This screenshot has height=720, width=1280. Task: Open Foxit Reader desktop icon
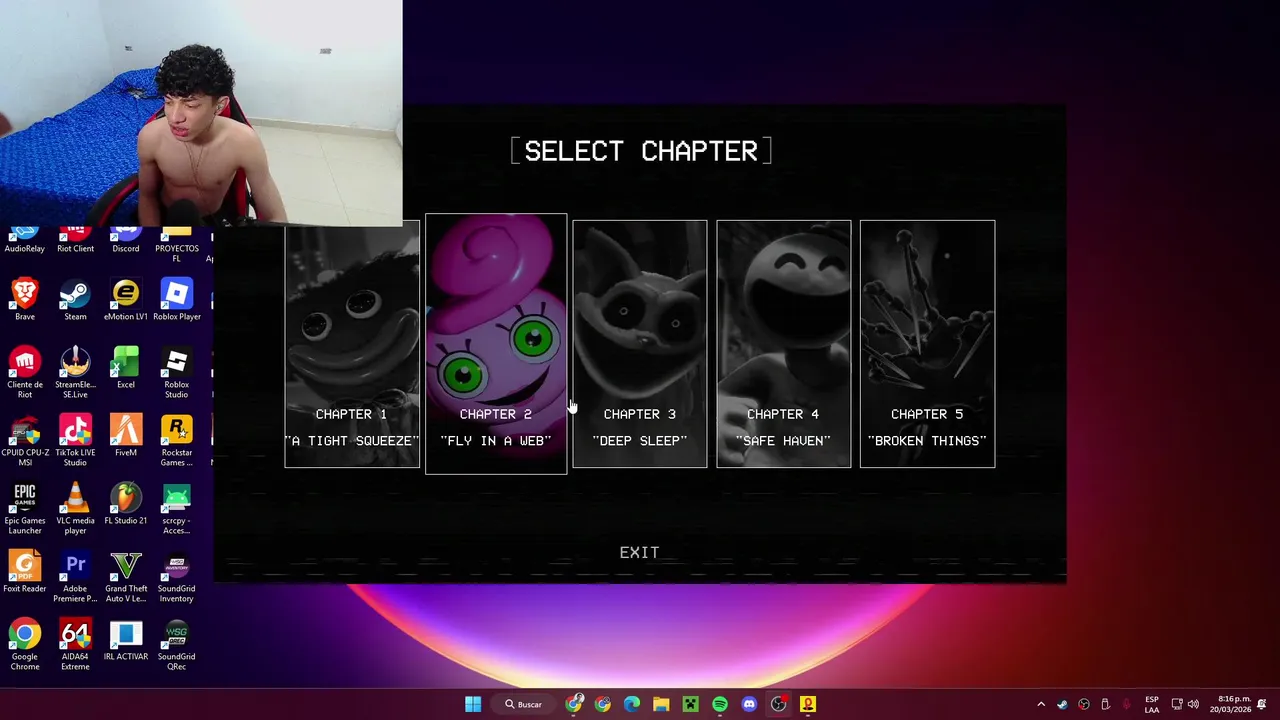tap(25, 572)
